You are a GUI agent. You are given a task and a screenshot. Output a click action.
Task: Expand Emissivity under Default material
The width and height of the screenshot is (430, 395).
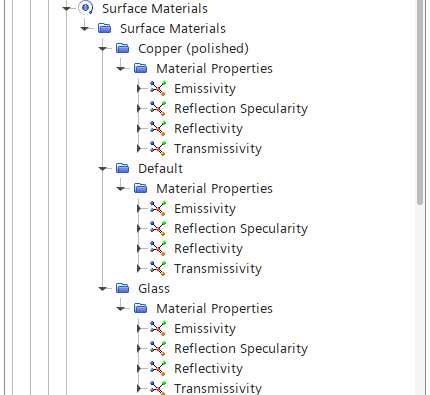(139, 208)
